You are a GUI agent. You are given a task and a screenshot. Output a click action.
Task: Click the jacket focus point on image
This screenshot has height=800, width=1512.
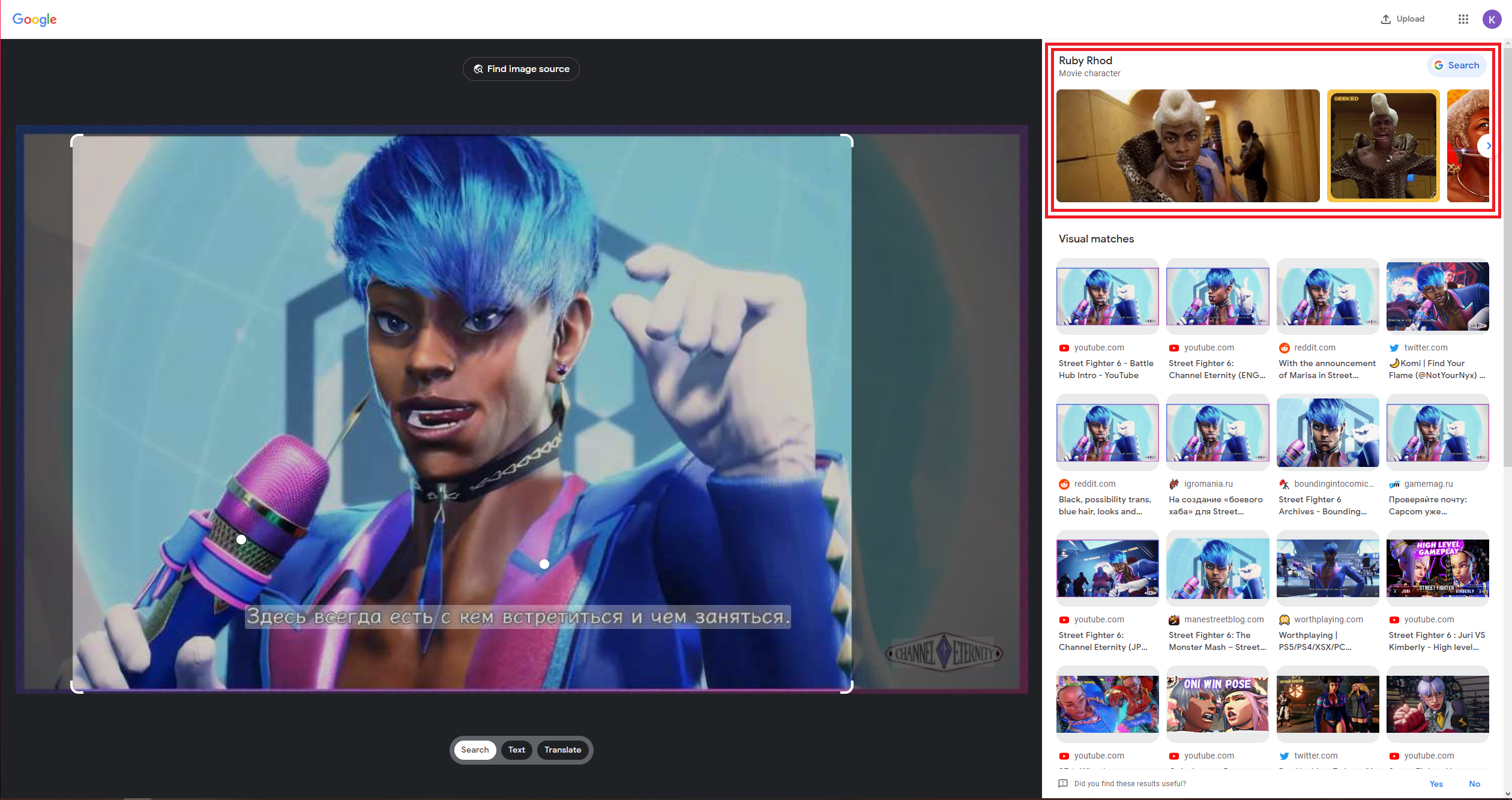click(x=544, y=564)
